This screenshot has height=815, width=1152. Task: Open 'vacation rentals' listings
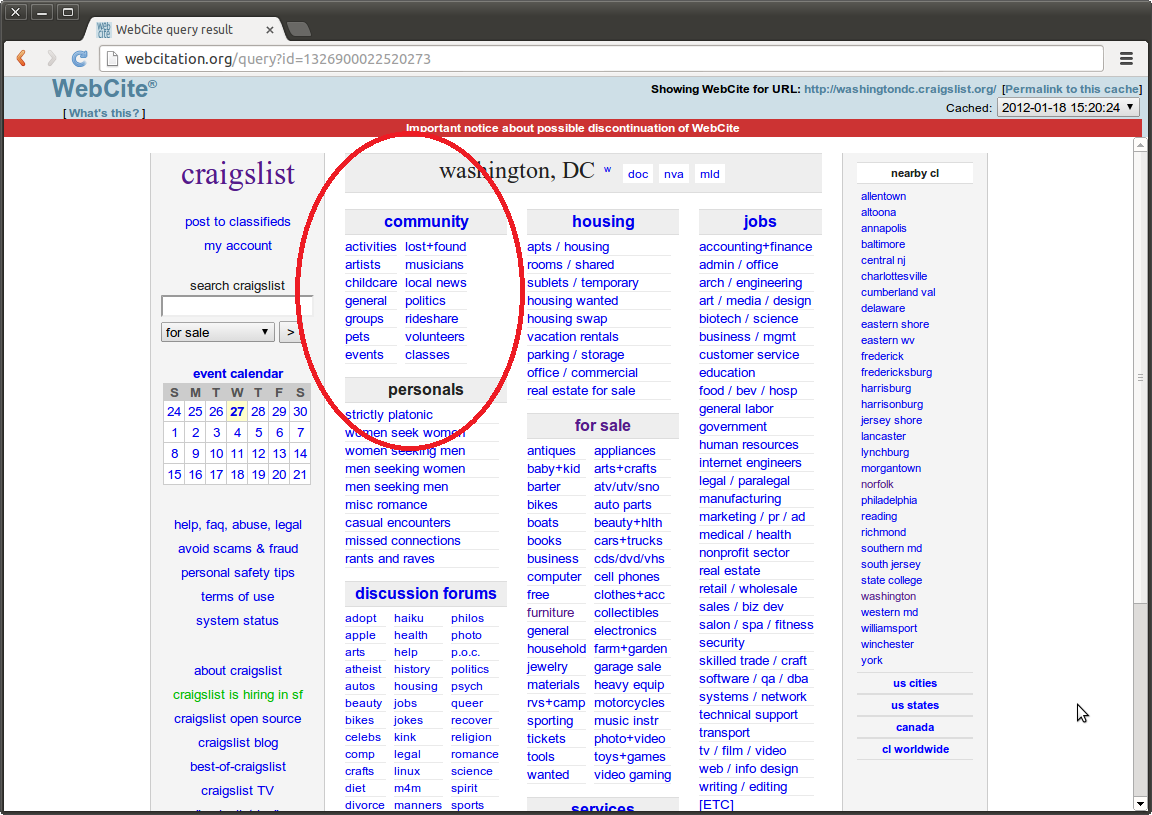[572, 337]
